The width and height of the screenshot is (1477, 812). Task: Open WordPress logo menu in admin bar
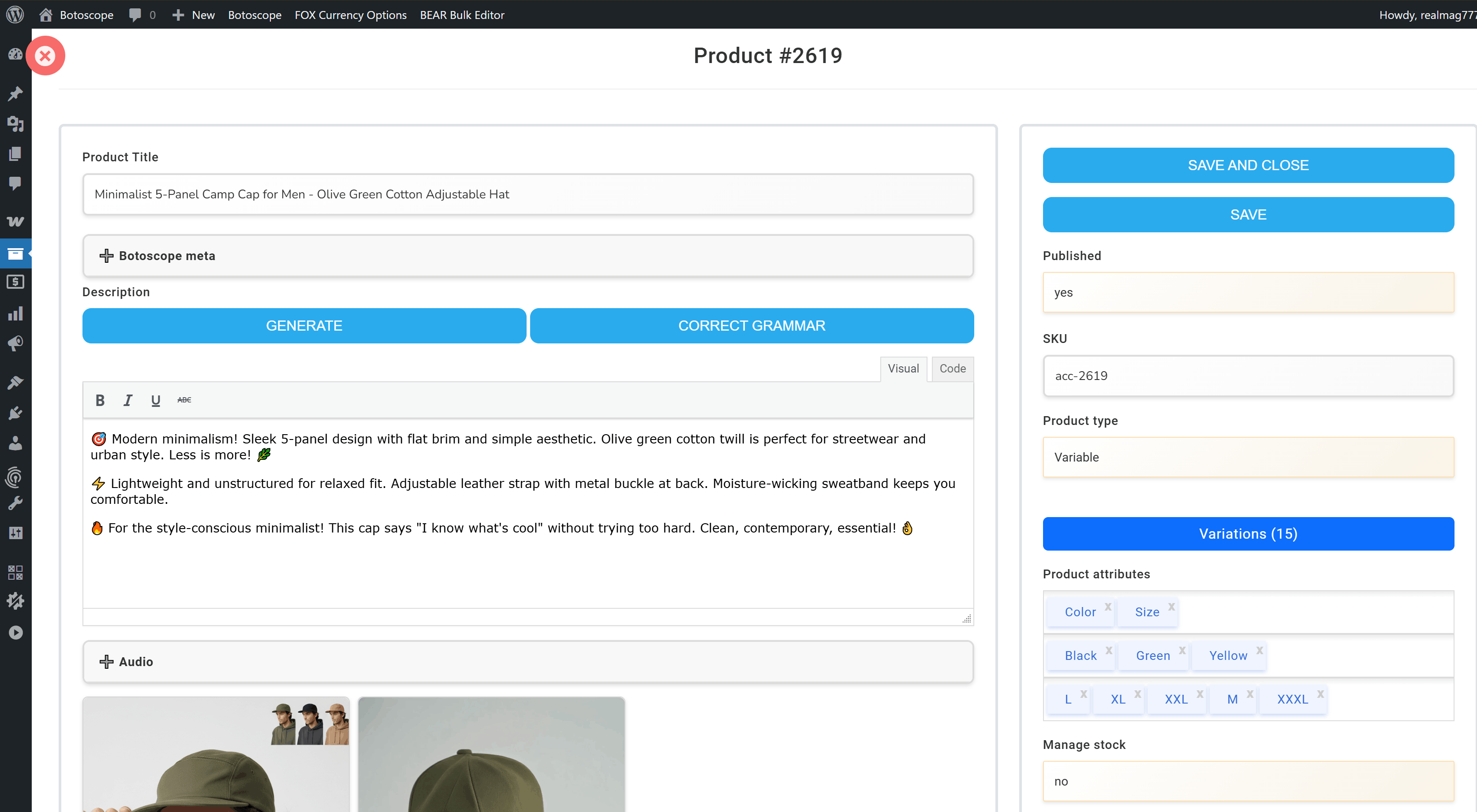coord(15,14)
